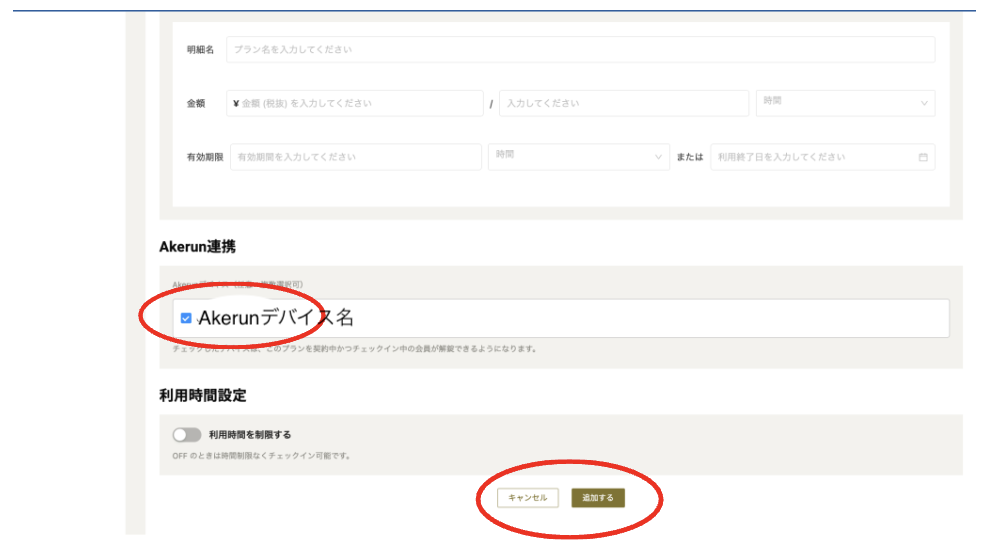Click the 金額 field label

[196, 103]
